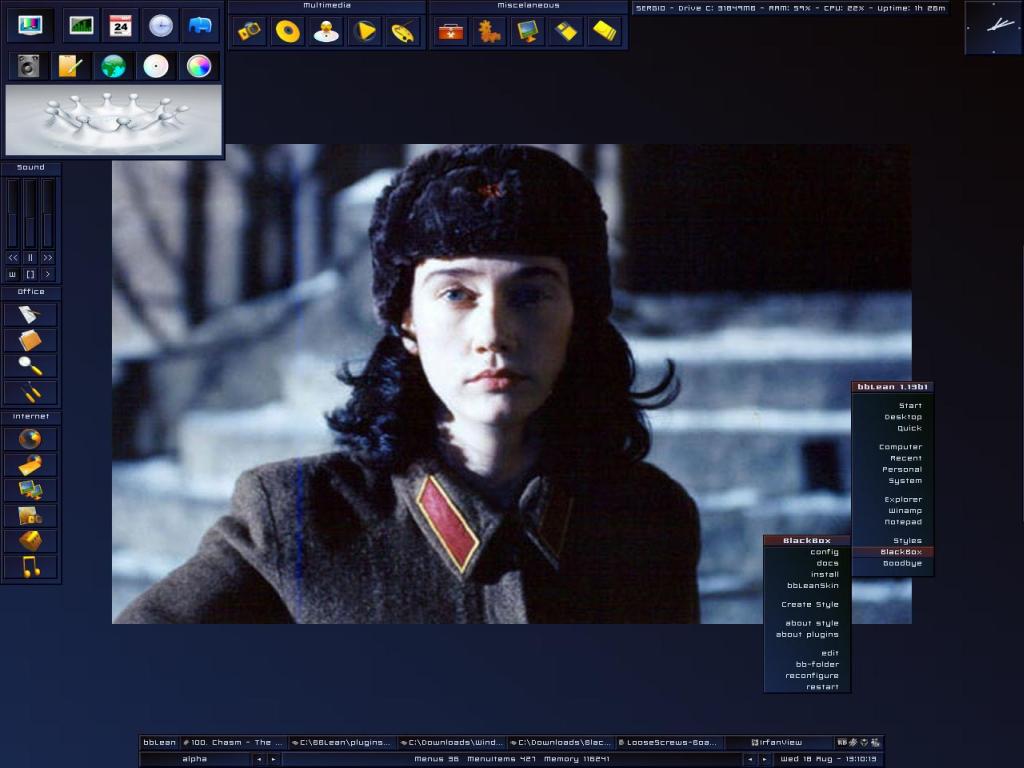The height and width of the screenshot is (768, 1024).
Task: Open the loudspeaker icon
Action: (29, 66)
